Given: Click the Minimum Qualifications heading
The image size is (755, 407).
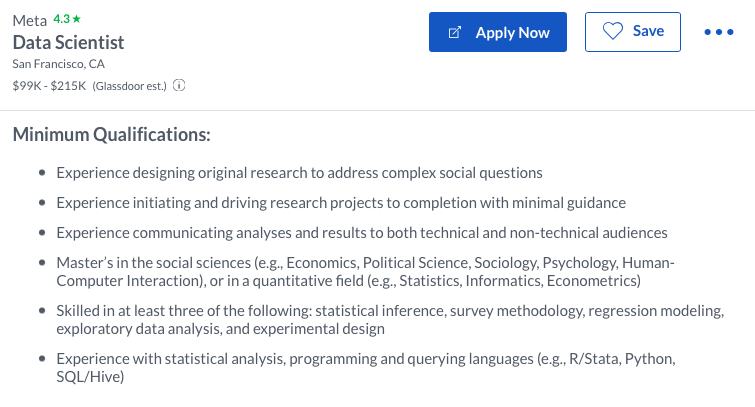Looking at the screenshot, I should [x=111, y=134].
